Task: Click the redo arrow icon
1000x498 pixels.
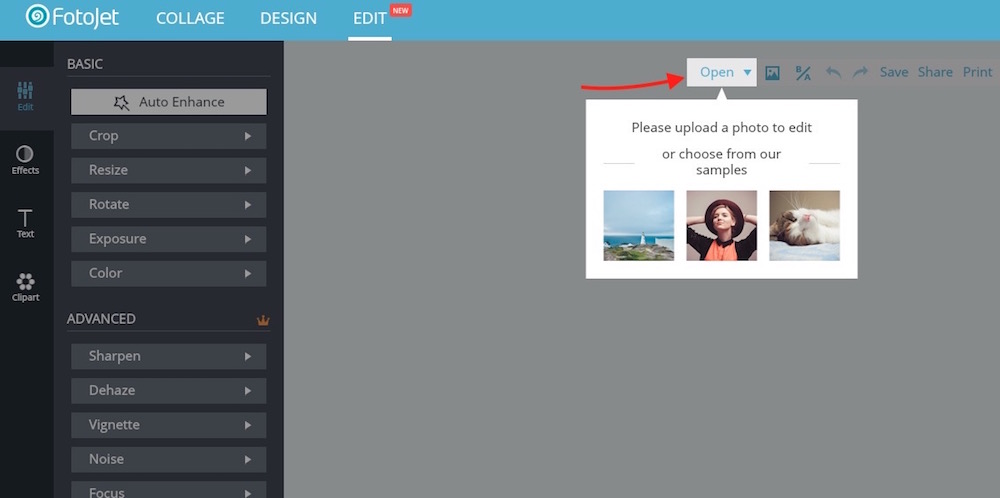Action: pyautogui.click(x=860, y=72)
